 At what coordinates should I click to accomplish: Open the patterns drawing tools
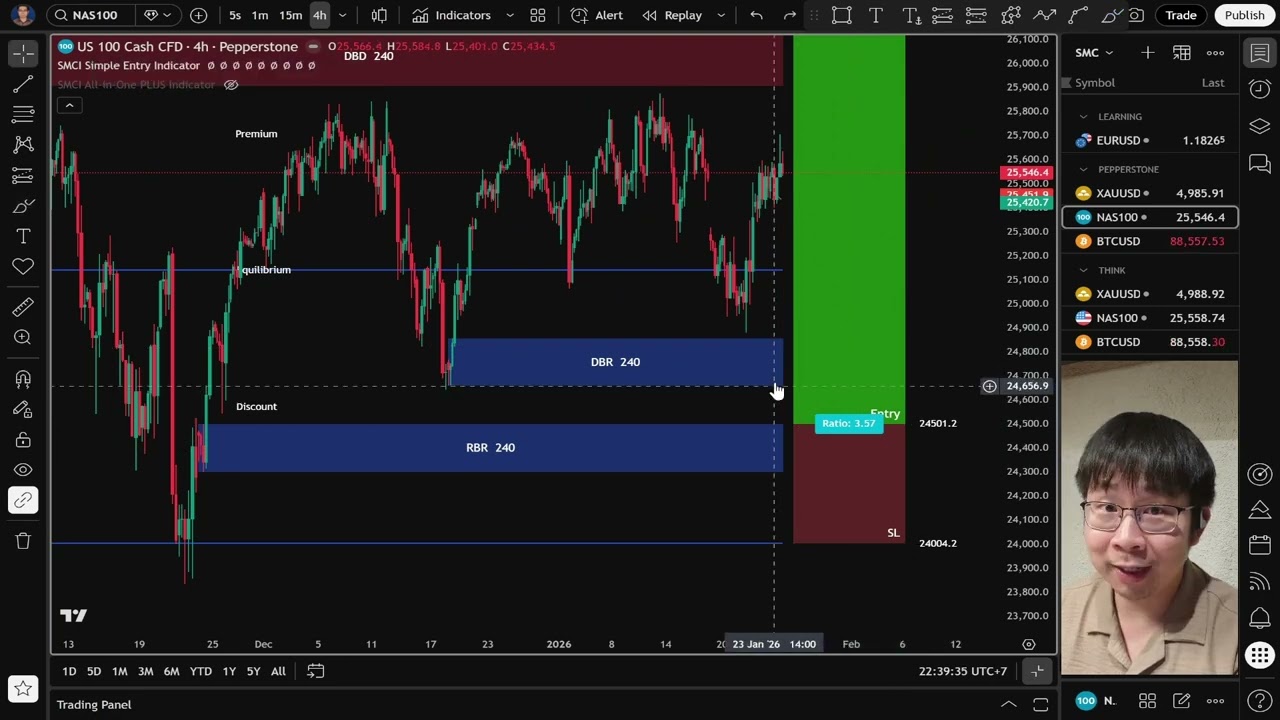pyautogui.click(x=23, y=145)
